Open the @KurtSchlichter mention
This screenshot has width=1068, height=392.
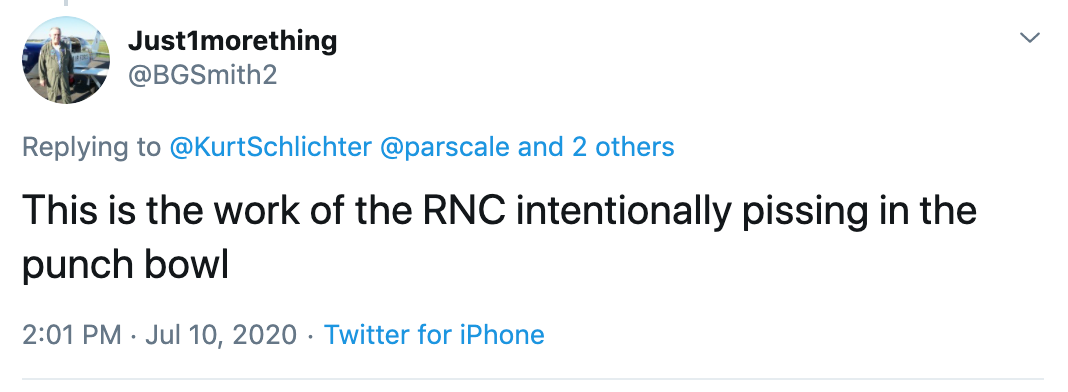(x=270, y=147)
